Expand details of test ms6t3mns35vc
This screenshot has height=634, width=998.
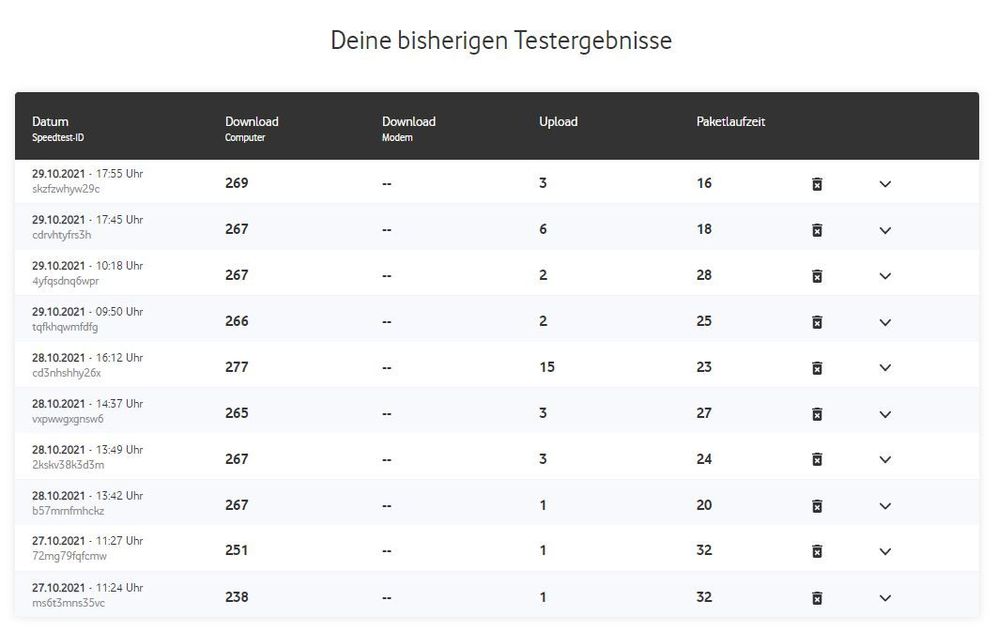coord(885,598)
